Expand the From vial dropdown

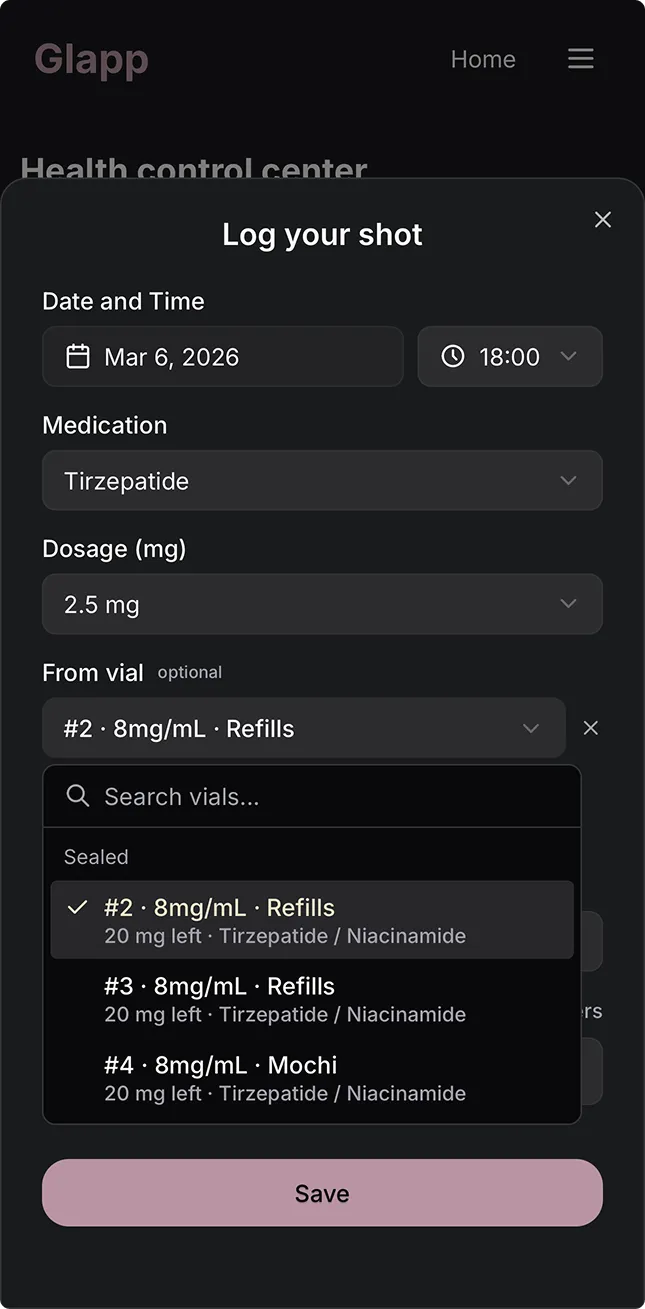click(x=304, y=728)
